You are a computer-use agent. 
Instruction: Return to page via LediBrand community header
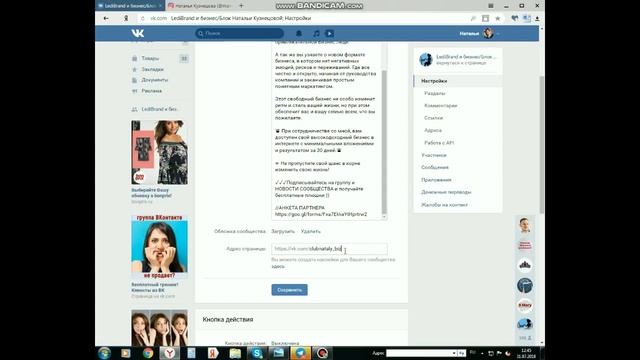pos(458,60)
